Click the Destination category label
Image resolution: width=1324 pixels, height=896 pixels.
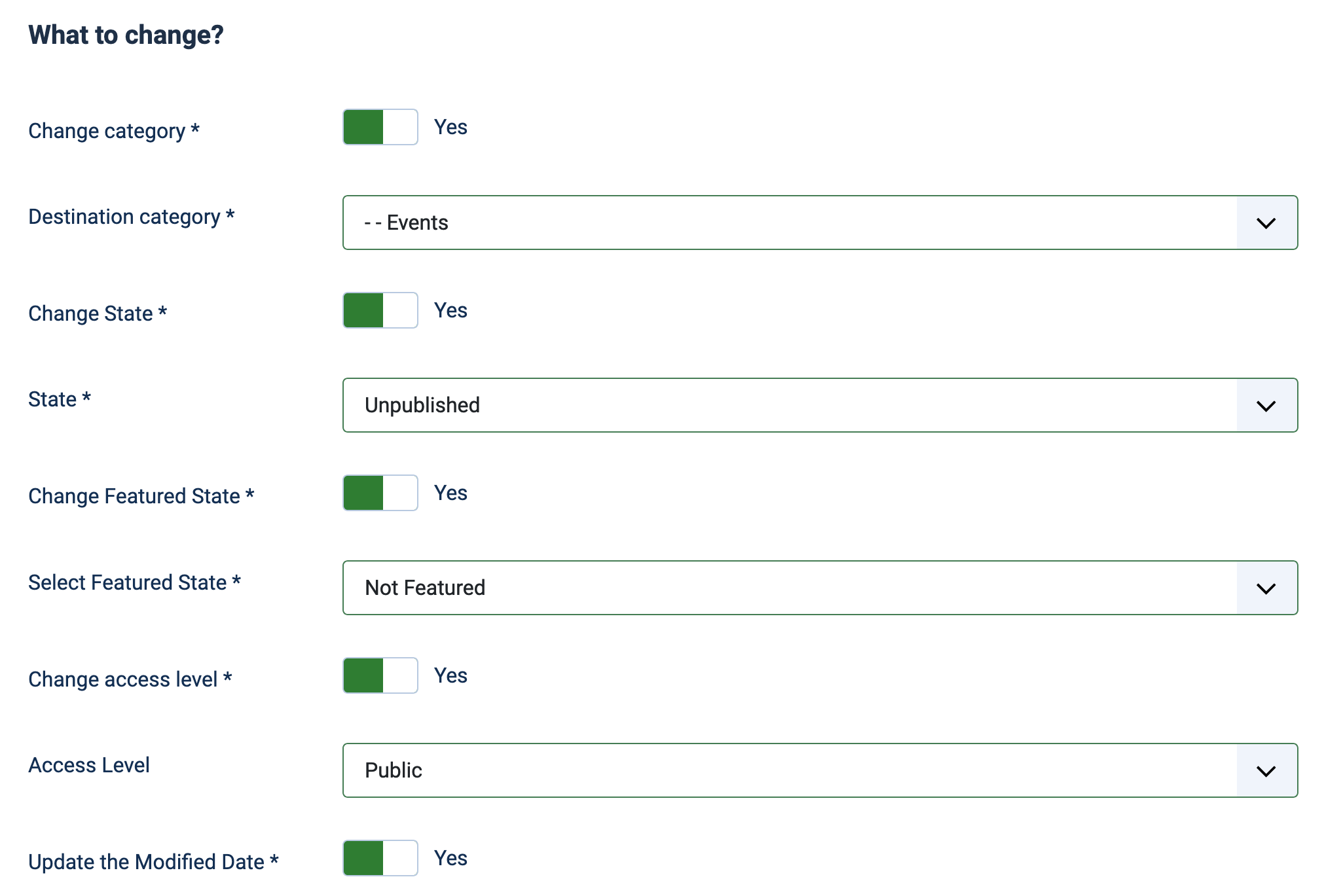pos(124,217)
